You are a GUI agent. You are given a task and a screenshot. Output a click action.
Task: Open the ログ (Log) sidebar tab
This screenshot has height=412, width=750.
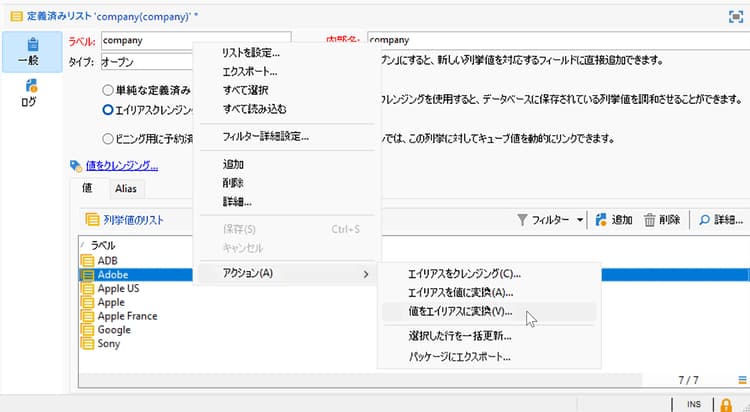pos(30,93)
